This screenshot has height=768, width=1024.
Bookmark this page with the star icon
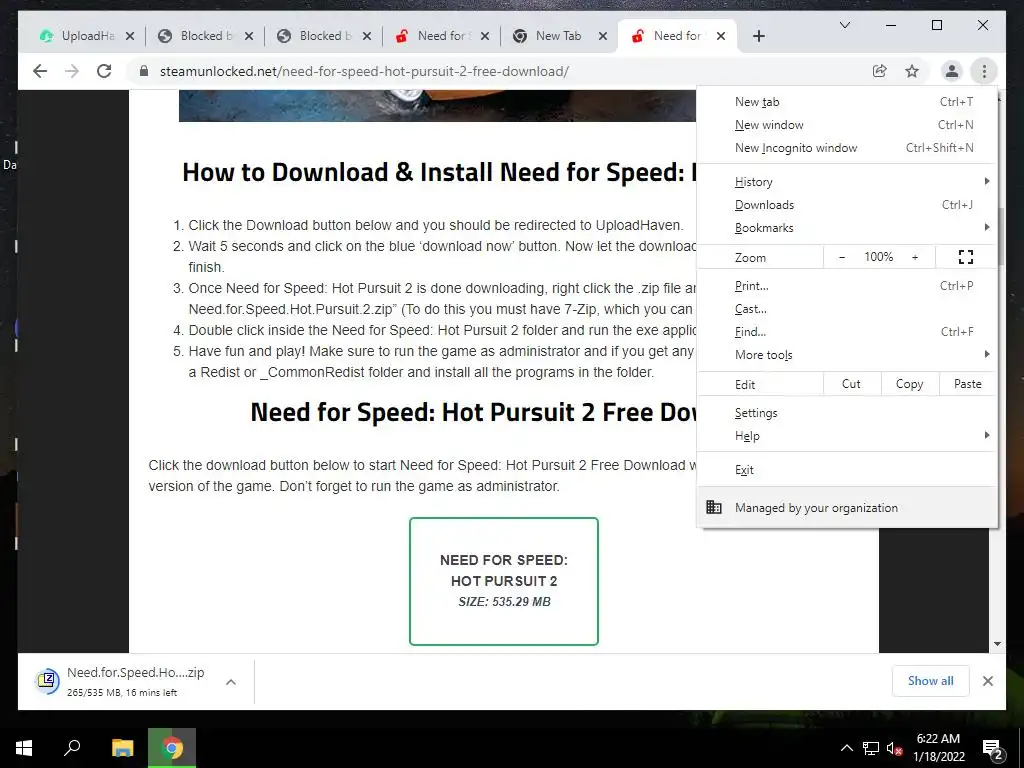[912, 71]
